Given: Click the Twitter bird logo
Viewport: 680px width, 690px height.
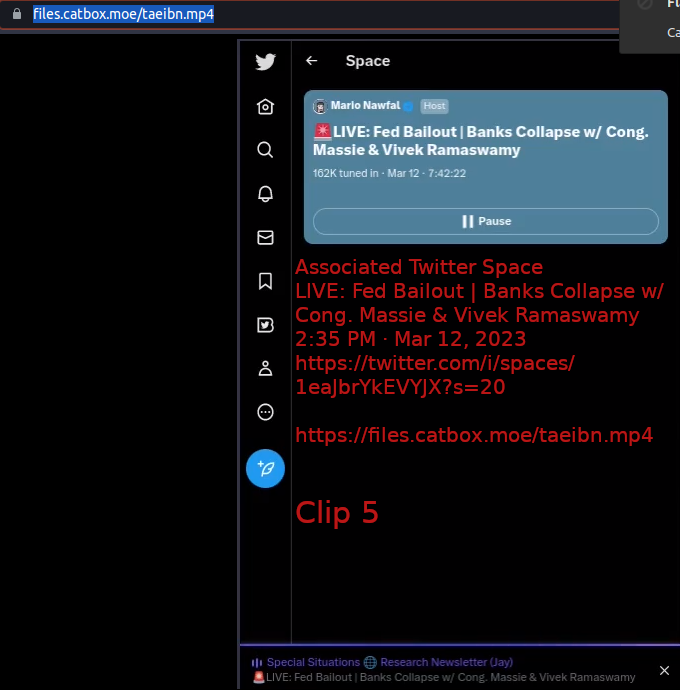Looking at the screenshot, I should [x=265, y=62].
